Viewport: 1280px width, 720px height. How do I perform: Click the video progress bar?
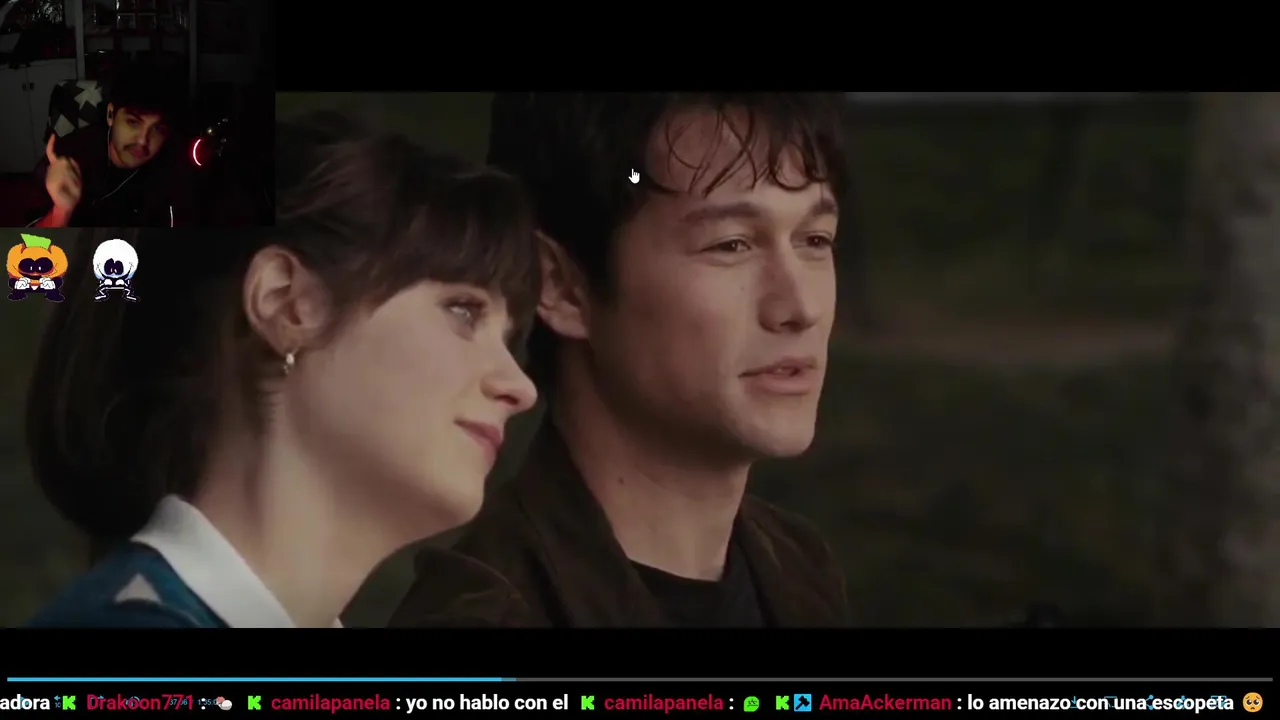point(640,679)
